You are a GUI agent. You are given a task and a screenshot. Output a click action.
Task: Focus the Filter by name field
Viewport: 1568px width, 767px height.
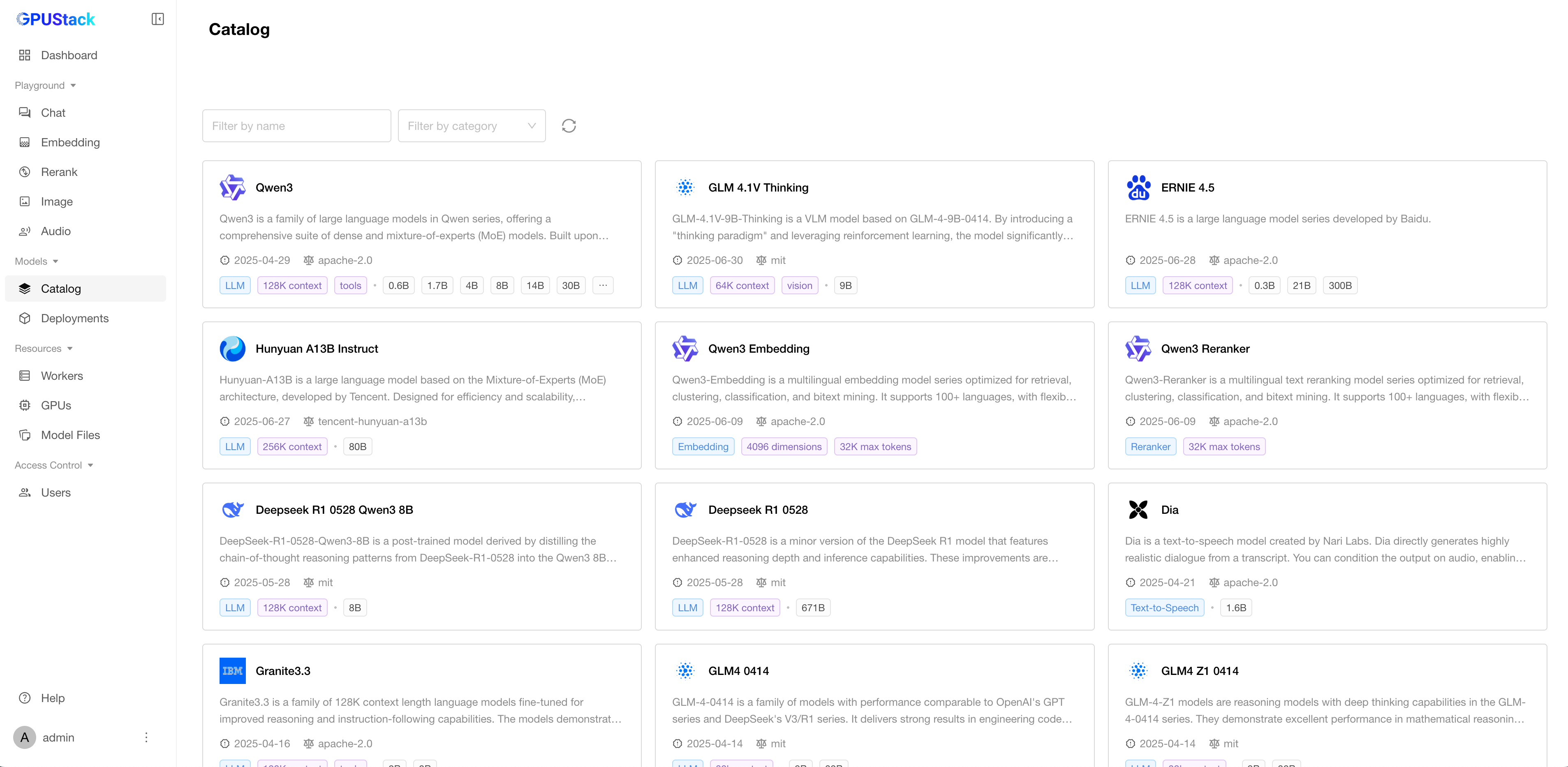[296, 126]
